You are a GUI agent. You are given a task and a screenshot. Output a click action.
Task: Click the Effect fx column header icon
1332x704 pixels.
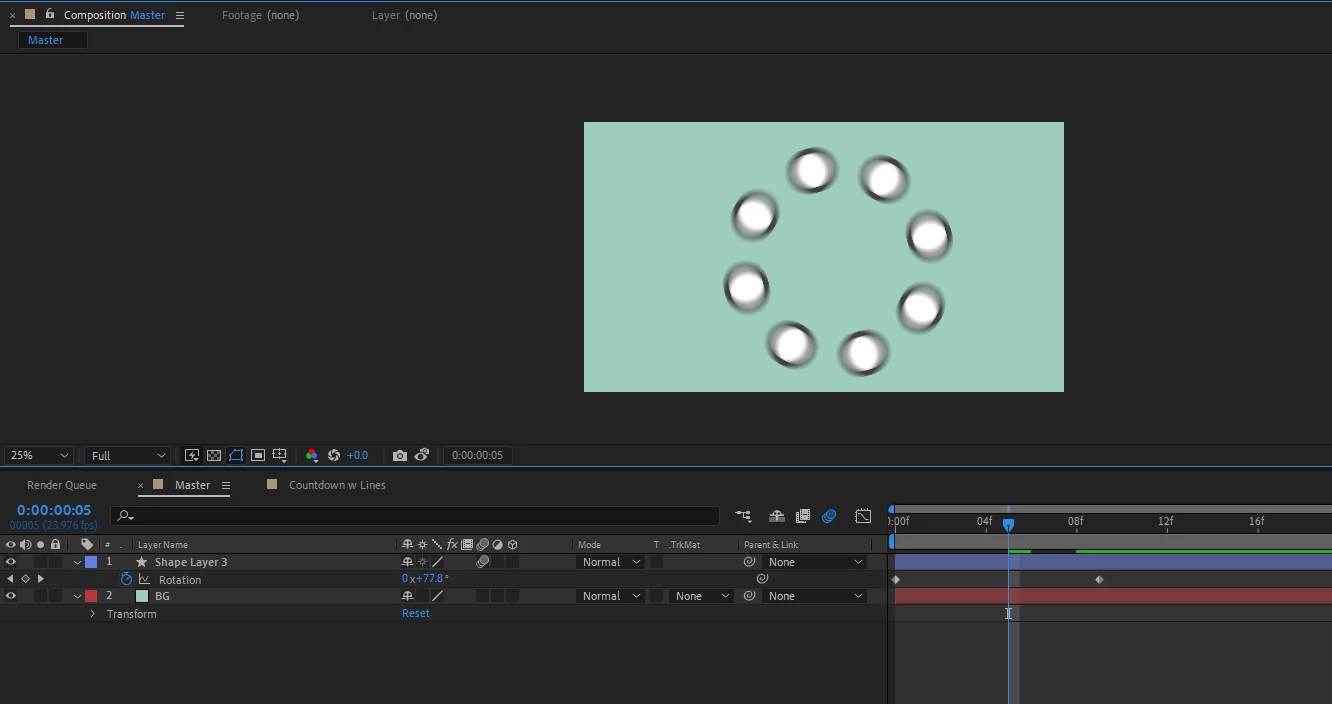(452, 545)
